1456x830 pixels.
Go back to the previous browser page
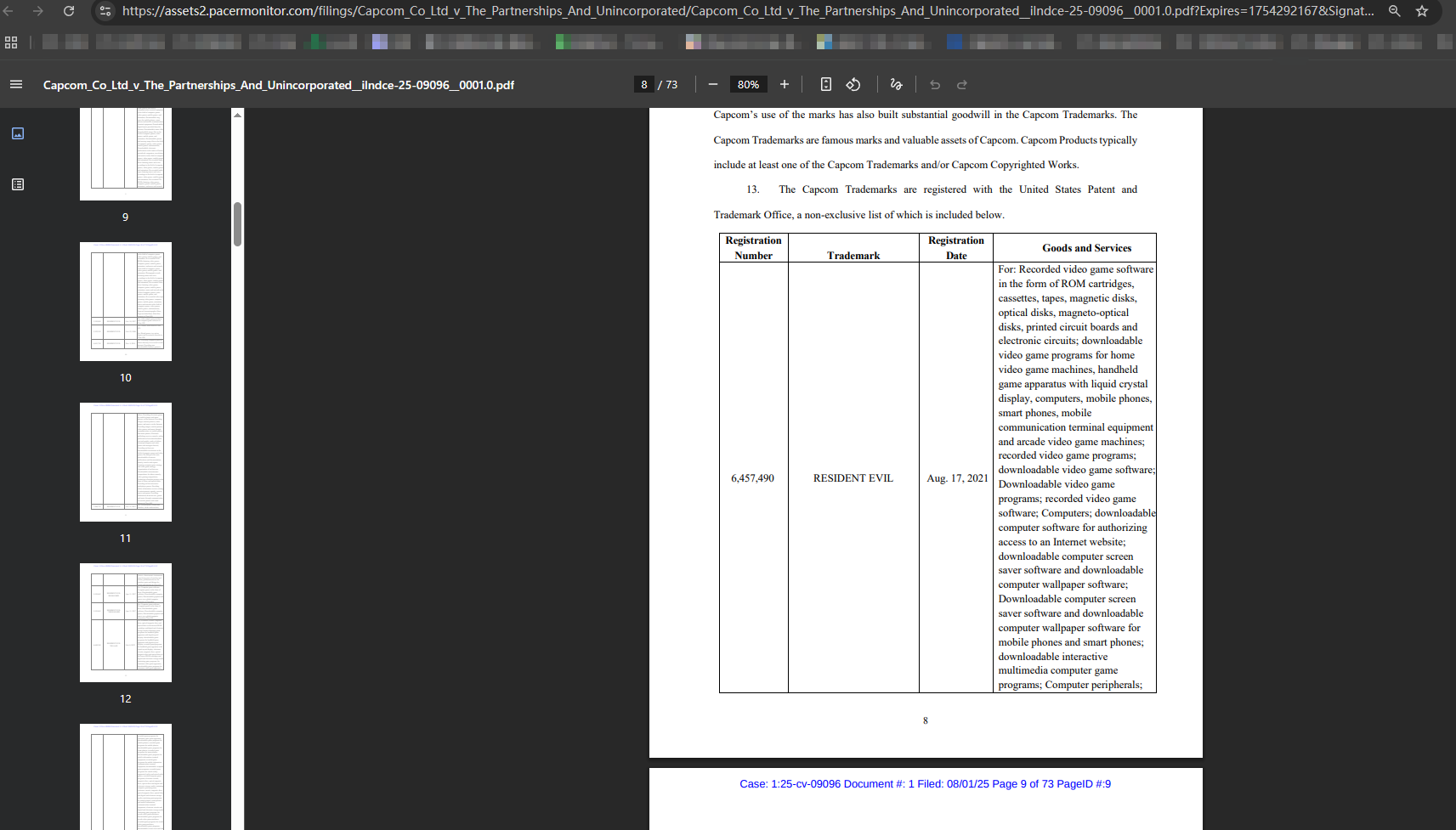(9, 11)
